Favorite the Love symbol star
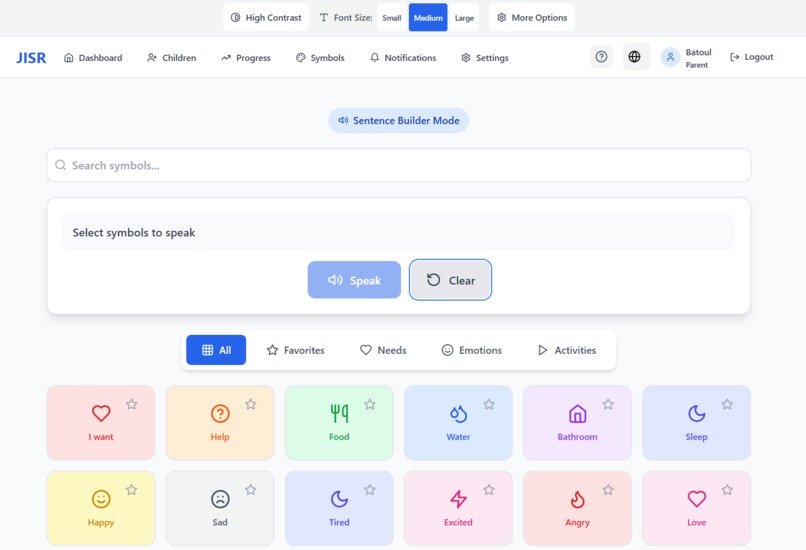806x550 pixels. point(727,489)
